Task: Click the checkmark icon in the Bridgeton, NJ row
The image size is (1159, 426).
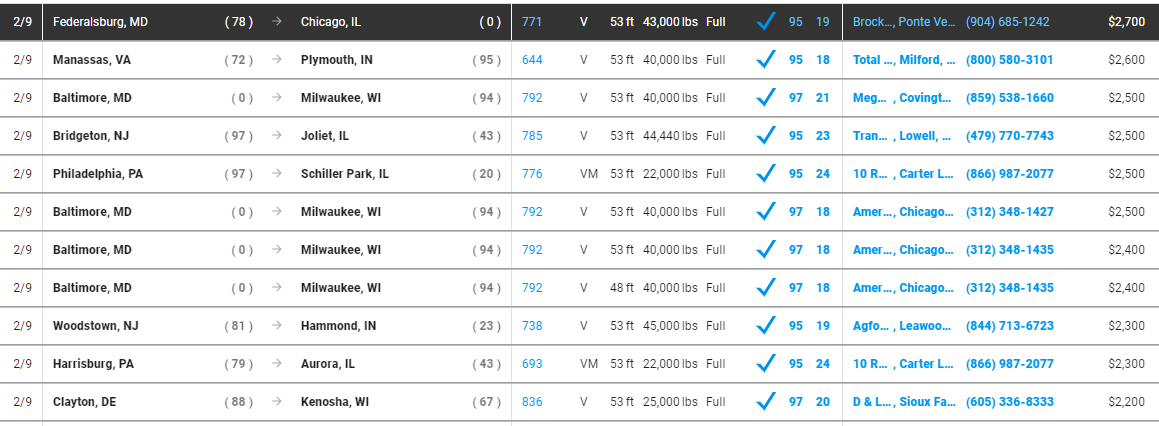Action: pyautogui.click(x=766, y=135)
